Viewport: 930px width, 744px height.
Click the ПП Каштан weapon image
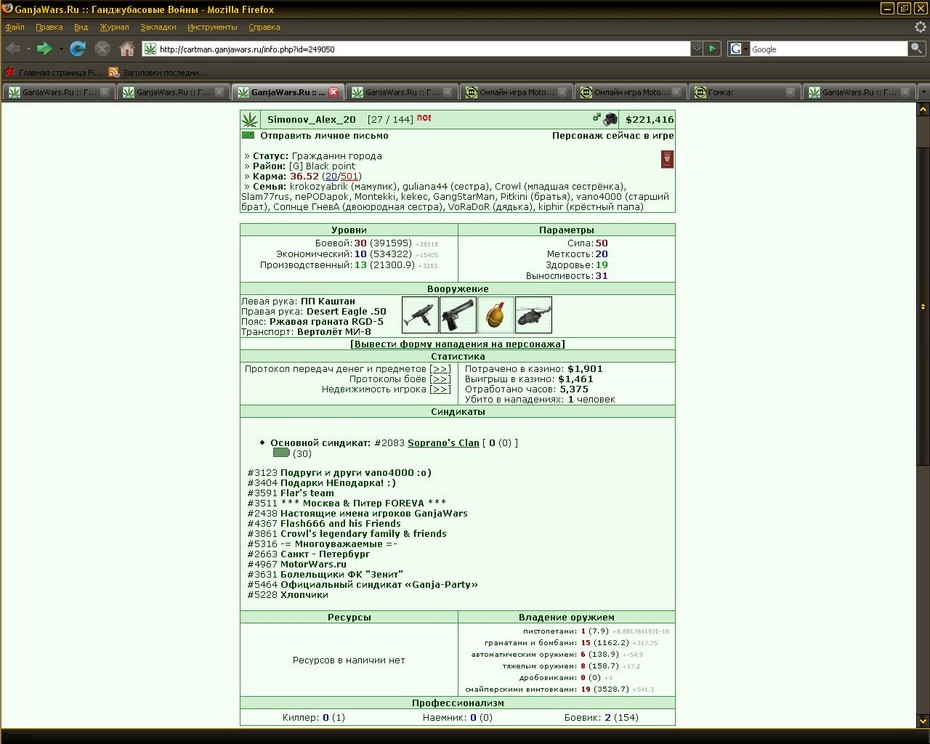420,314
